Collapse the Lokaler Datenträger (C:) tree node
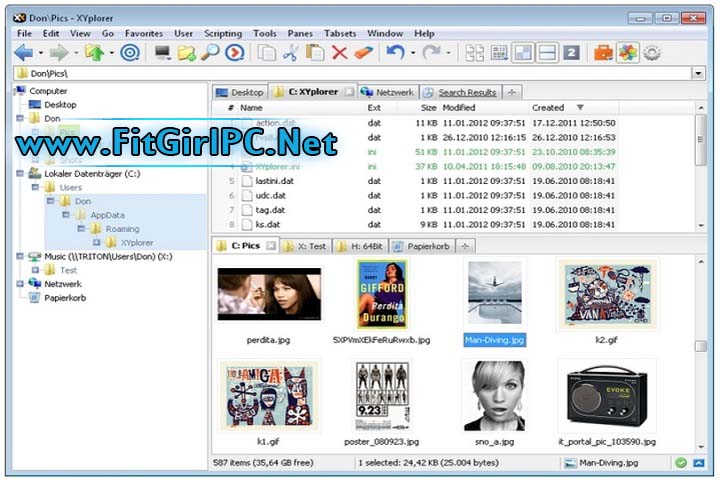This screenshot has height=480, width=720. click(x=21, y=173)
